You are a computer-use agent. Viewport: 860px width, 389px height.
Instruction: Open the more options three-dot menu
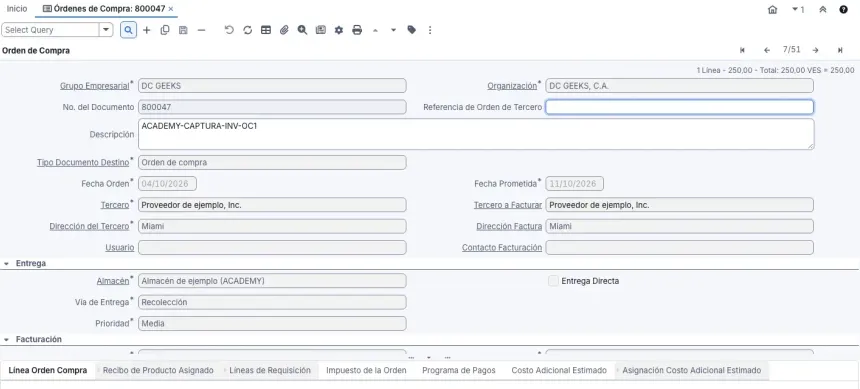(x=430, y=30)
